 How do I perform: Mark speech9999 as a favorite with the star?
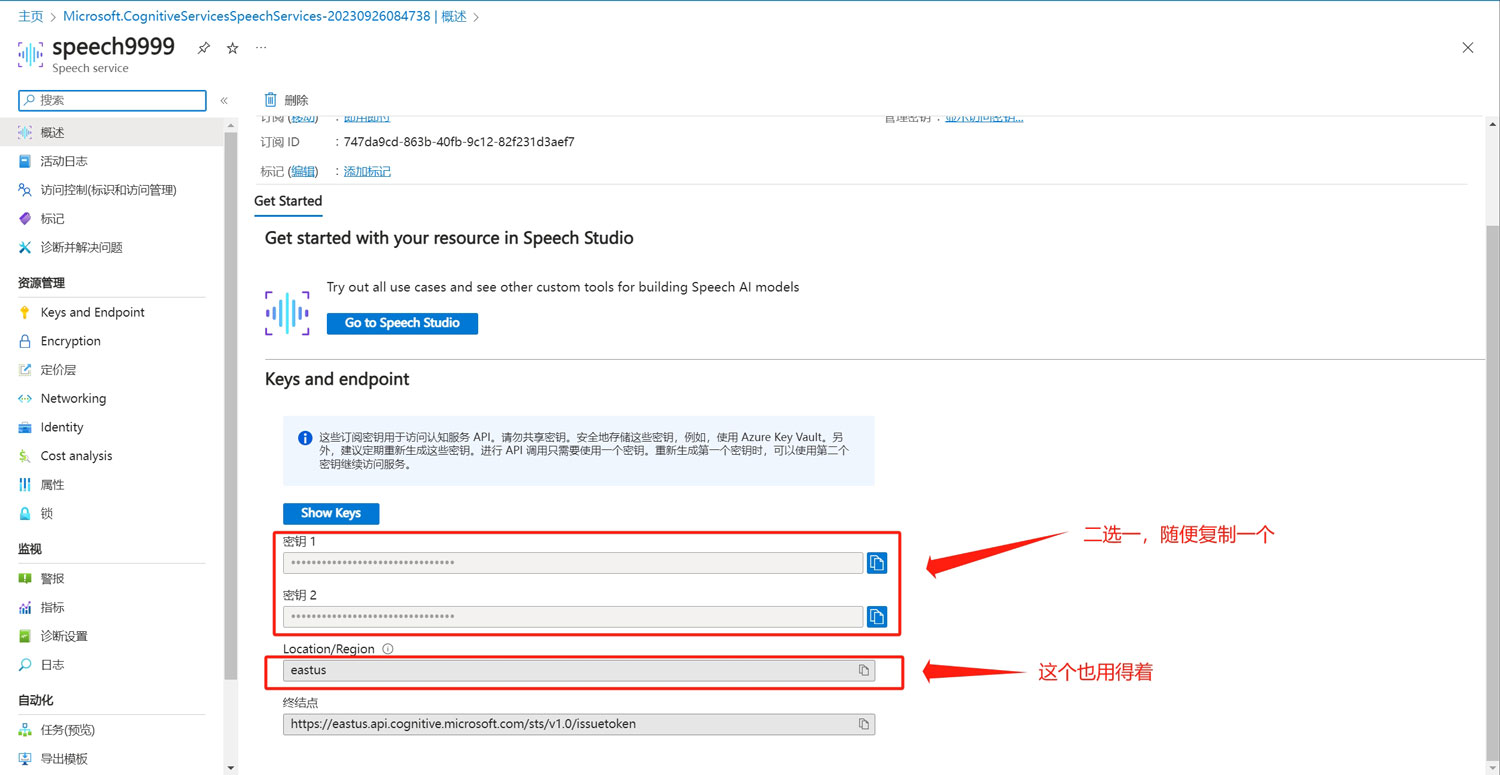233,48
